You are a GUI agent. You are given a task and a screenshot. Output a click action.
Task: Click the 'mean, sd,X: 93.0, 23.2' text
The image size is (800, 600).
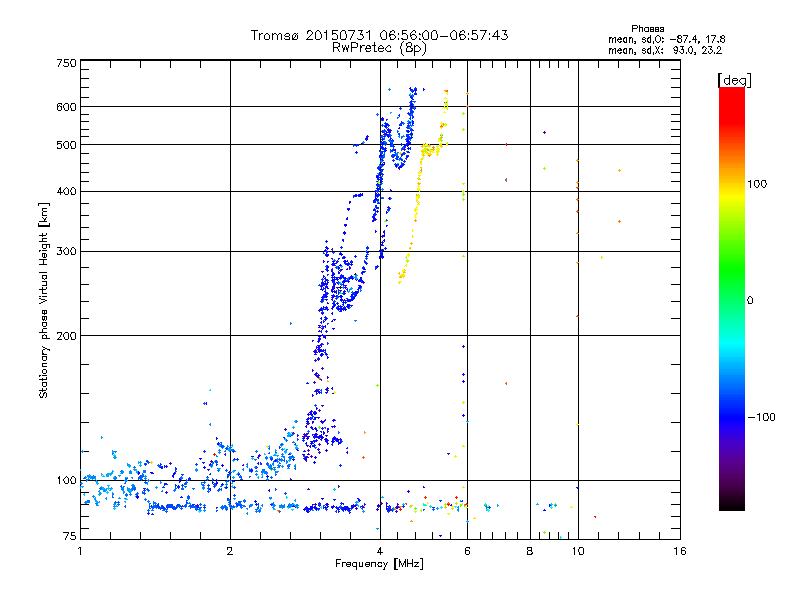click(x=665, y=50)
